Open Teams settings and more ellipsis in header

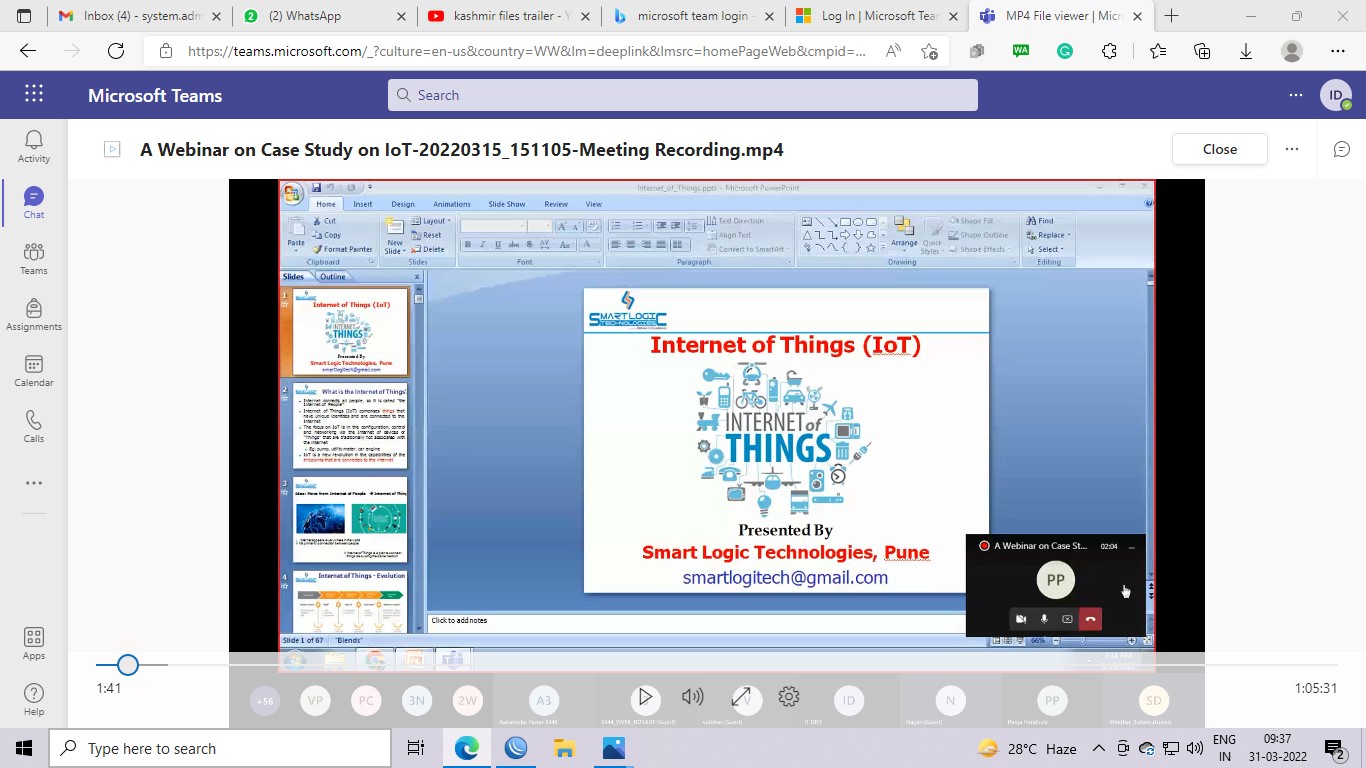1296,95
